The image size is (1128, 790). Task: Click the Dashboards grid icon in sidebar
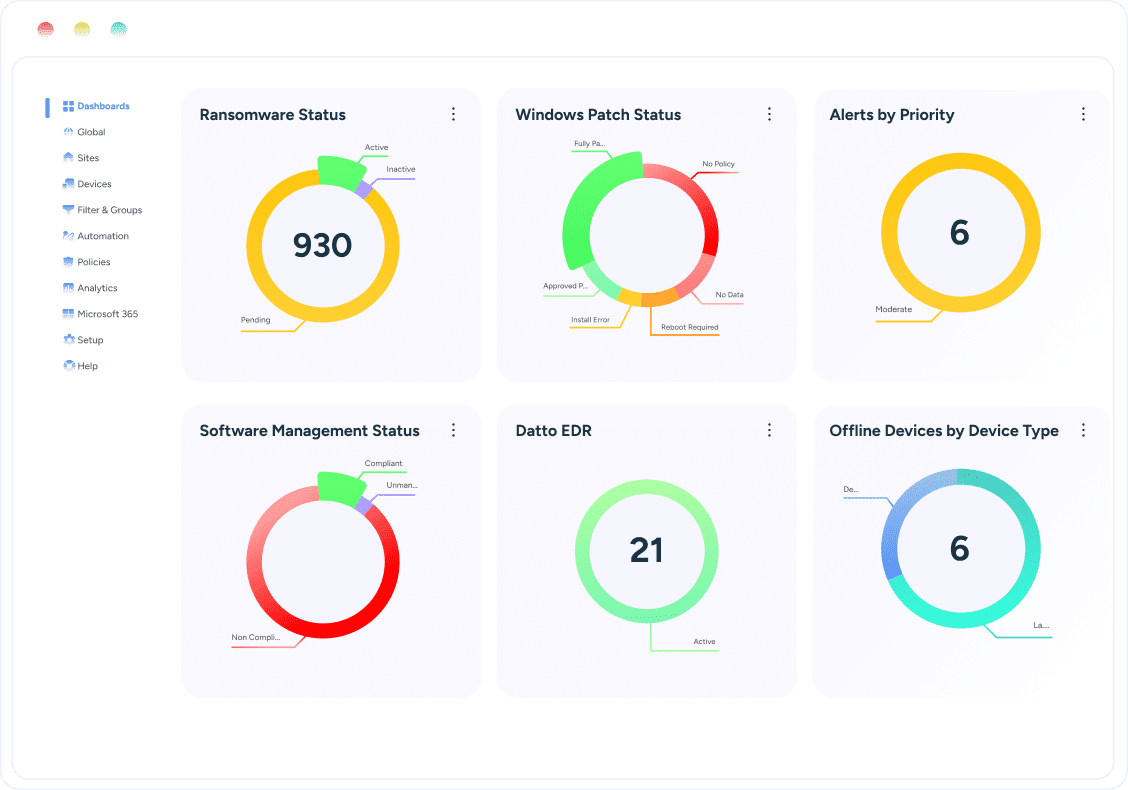(68, 106)
